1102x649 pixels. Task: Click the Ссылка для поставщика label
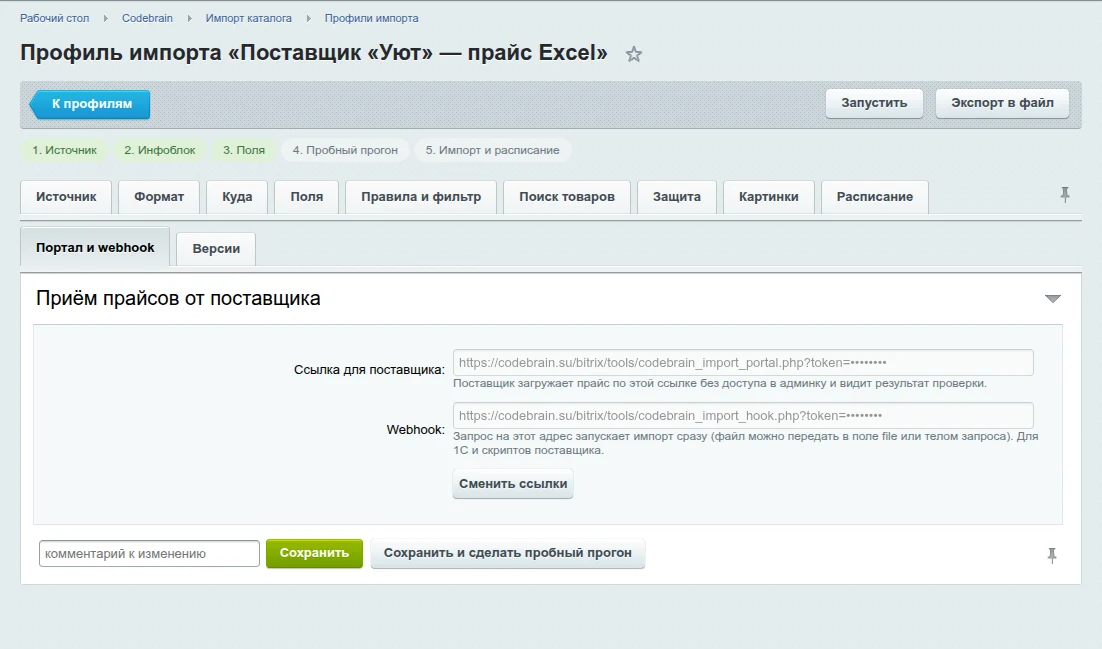[369, 370]
